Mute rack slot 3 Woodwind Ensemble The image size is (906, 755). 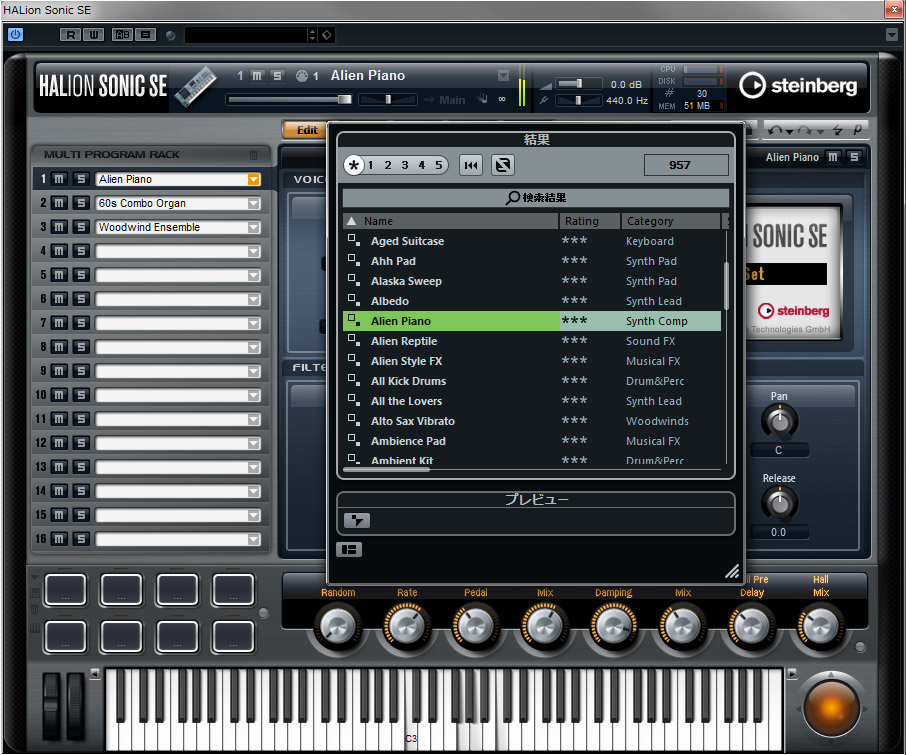point(59,228)
